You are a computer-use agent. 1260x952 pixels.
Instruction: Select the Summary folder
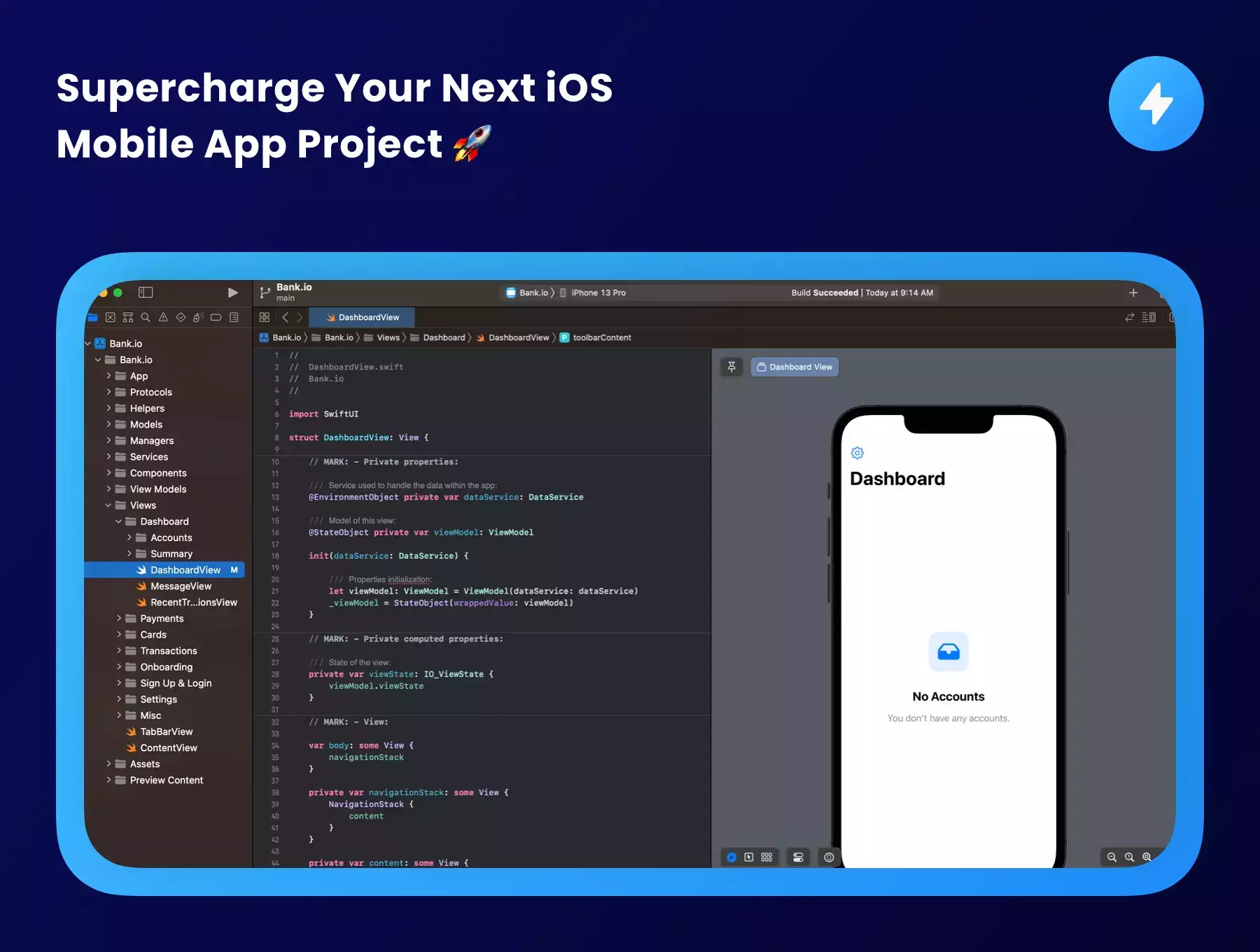click(164, 554)
